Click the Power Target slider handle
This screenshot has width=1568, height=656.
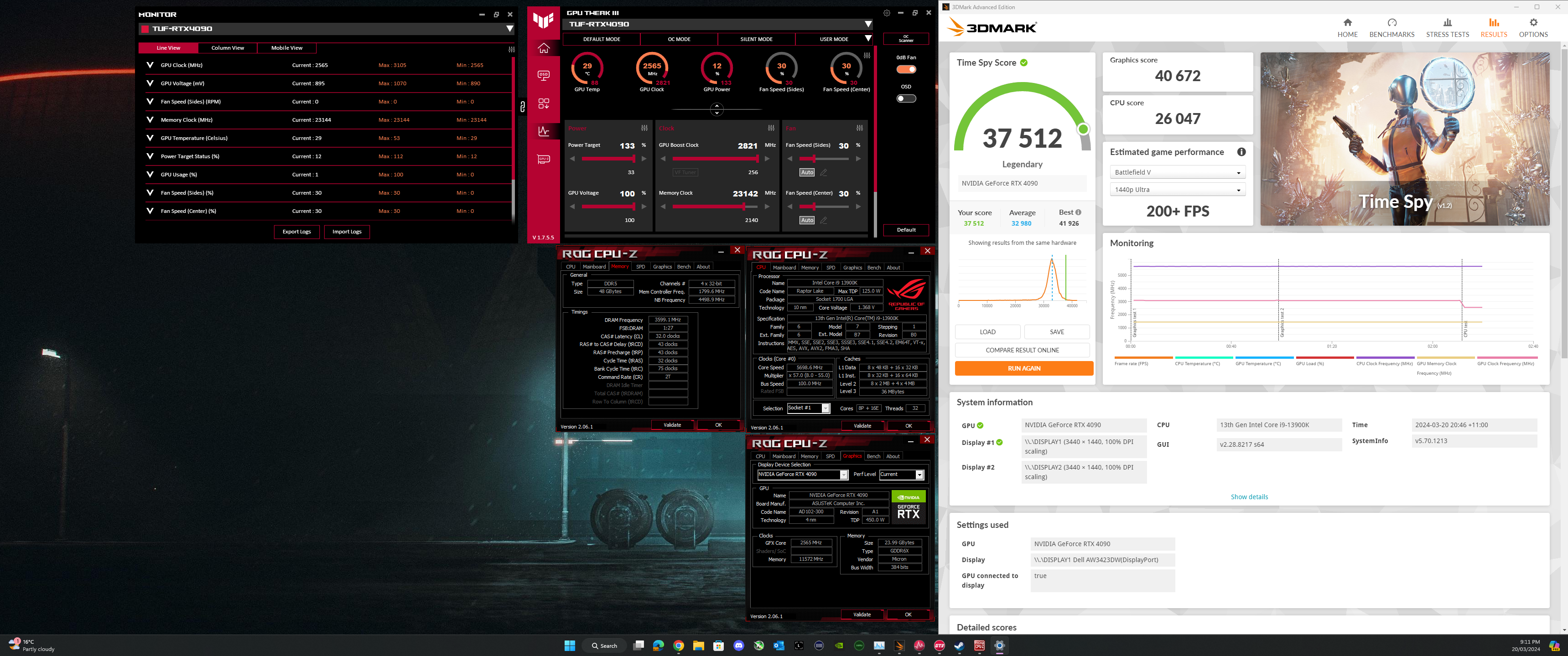pyautogui.click(x=633, y=159)
